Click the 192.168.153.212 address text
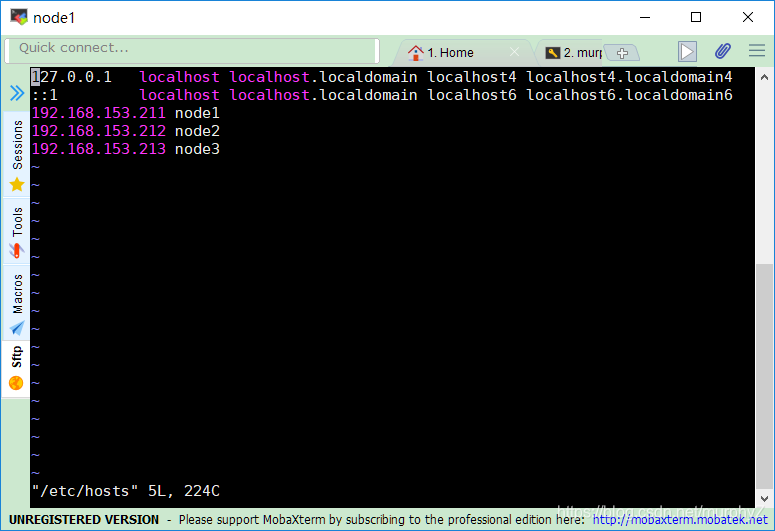The width and height of the screenshot is (775, 531). click(99, 131)
